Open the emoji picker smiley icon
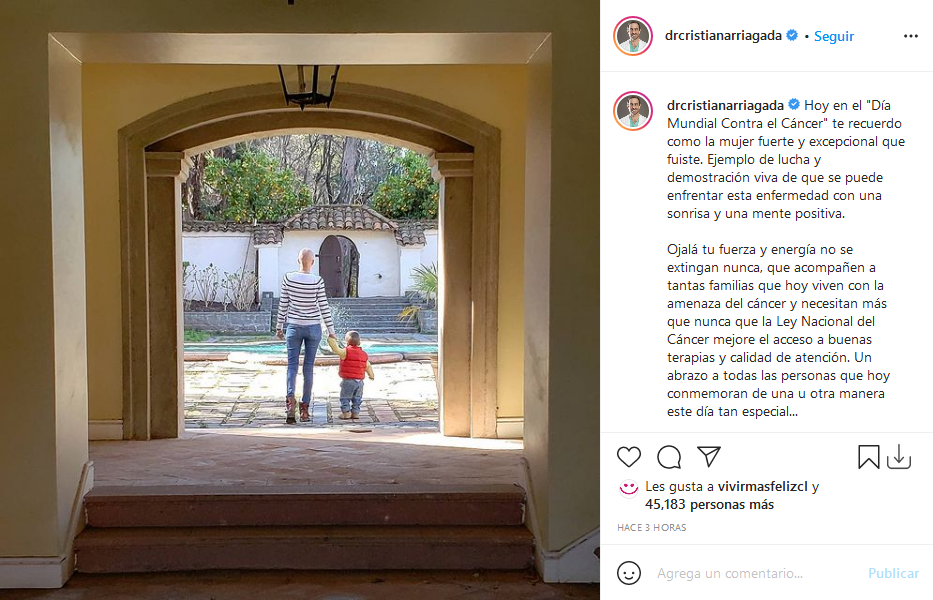The width and height of the screenshot is (933, 600). coord(628,573)
